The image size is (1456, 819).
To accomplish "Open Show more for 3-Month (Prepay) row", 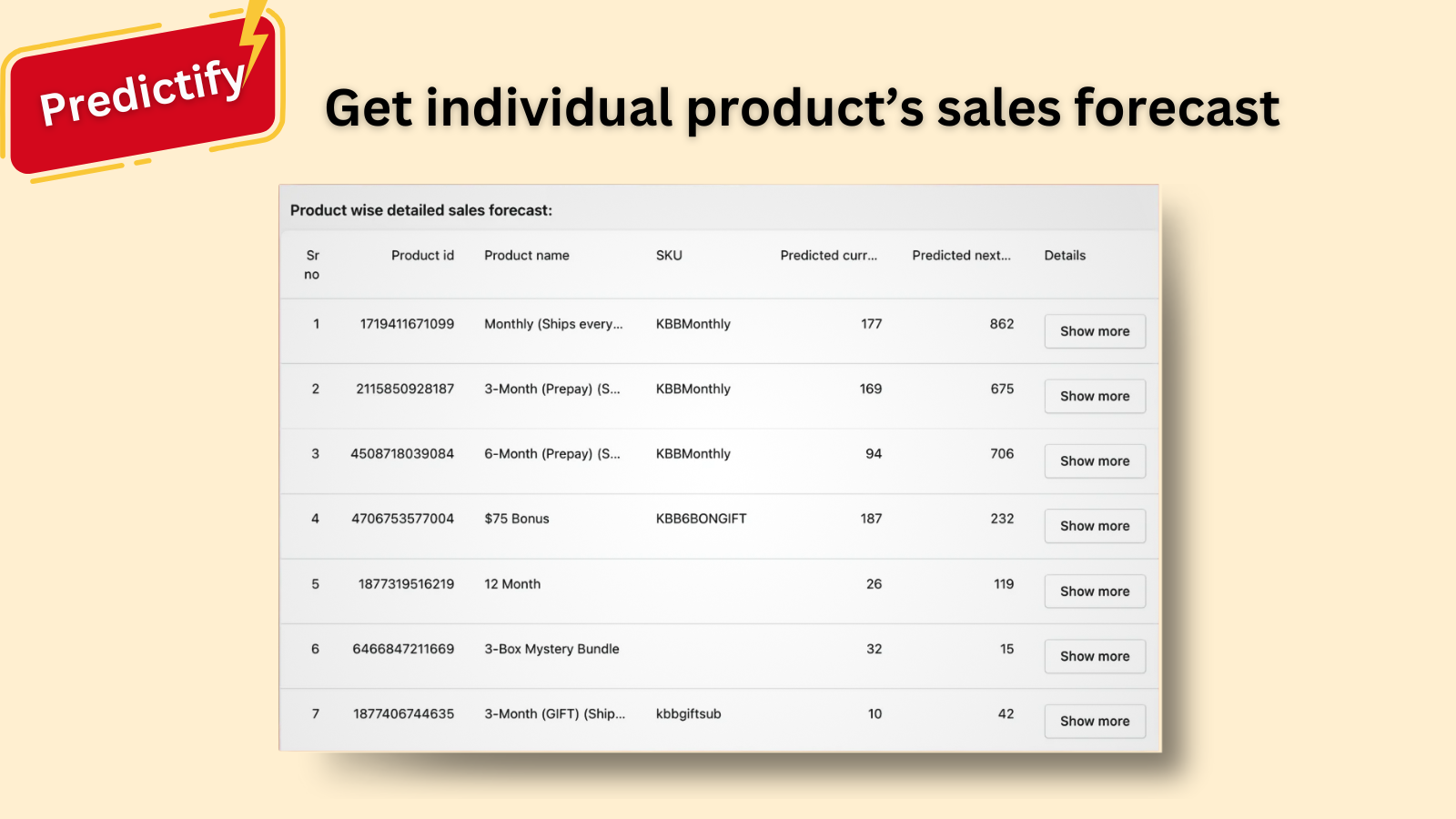I will point(1095,396).
